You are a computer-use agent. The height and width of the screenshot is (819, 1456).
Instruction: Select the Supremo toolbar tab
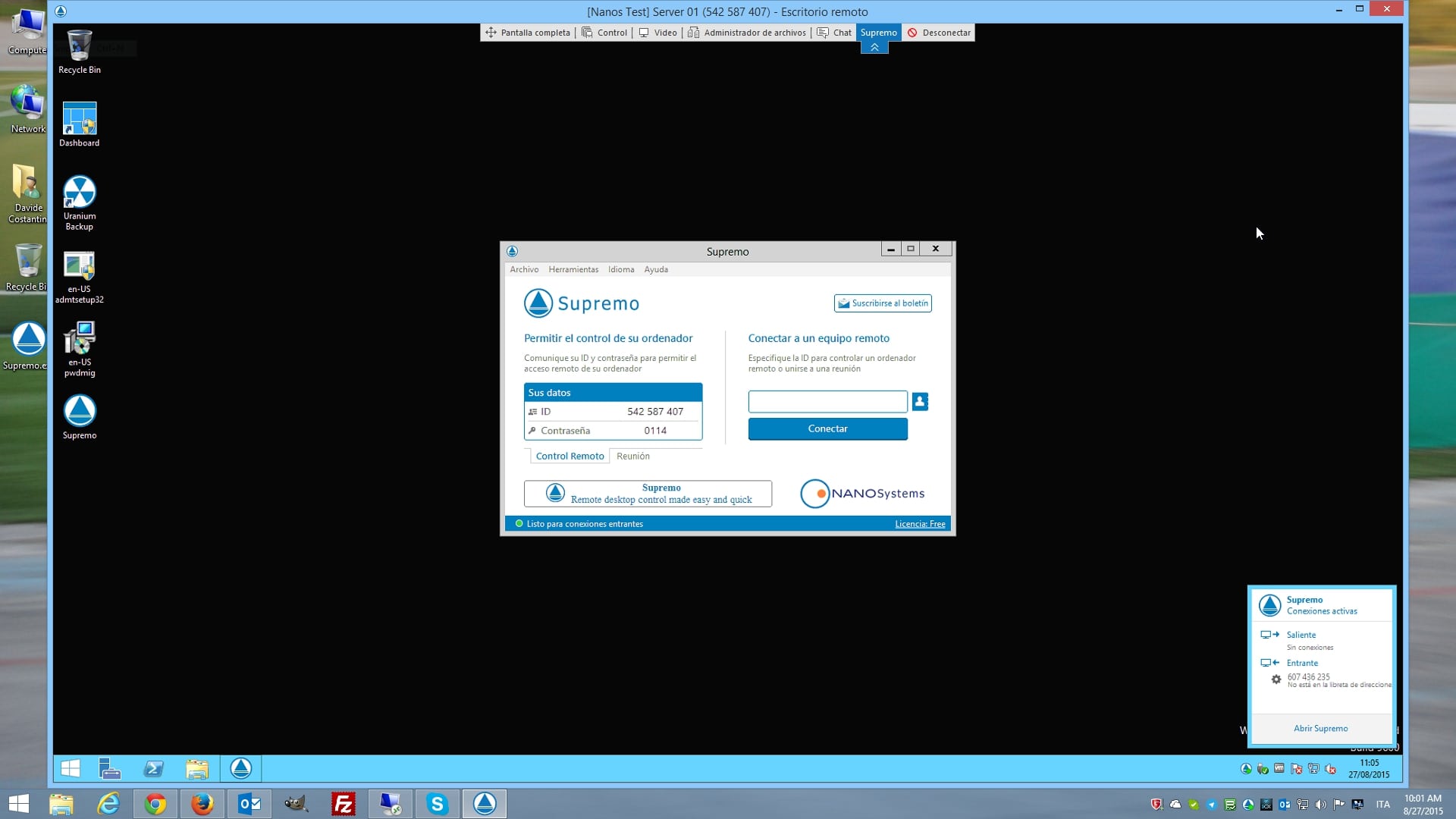click(878, 33)
